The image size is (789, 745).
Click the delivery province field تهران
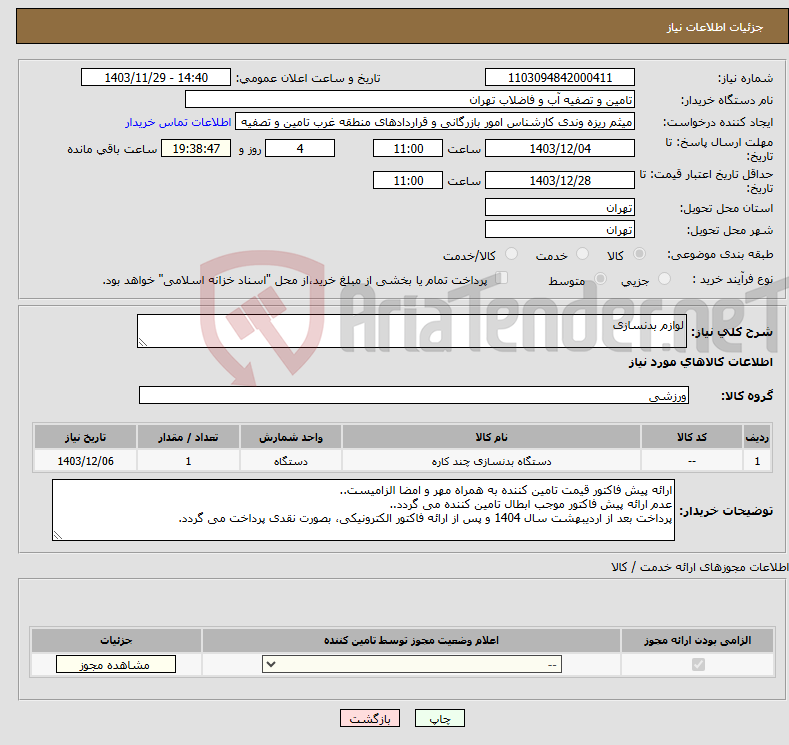point(560,207)
